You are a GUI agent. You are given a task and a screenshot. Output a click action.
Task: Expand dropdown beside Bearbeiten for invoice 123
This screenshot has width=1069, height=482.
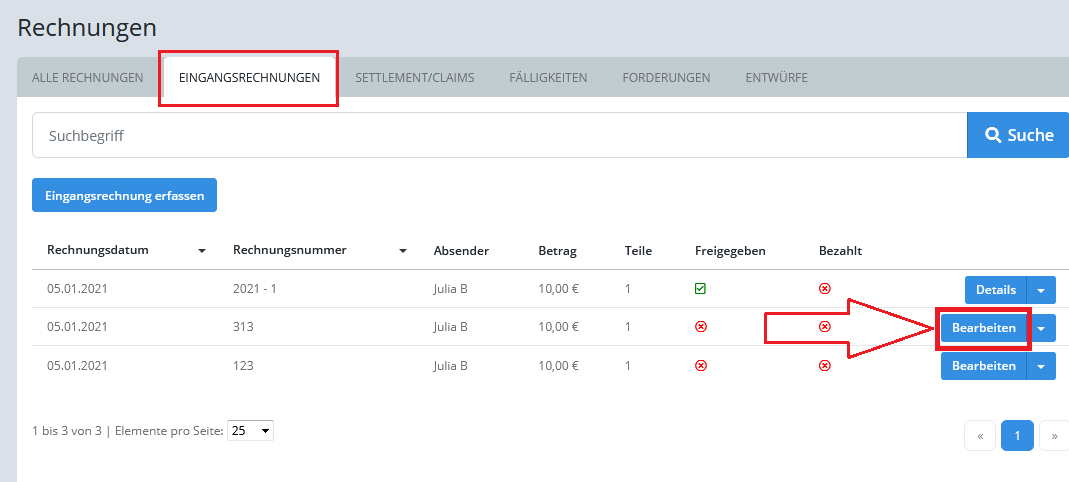click(1041, 366)
